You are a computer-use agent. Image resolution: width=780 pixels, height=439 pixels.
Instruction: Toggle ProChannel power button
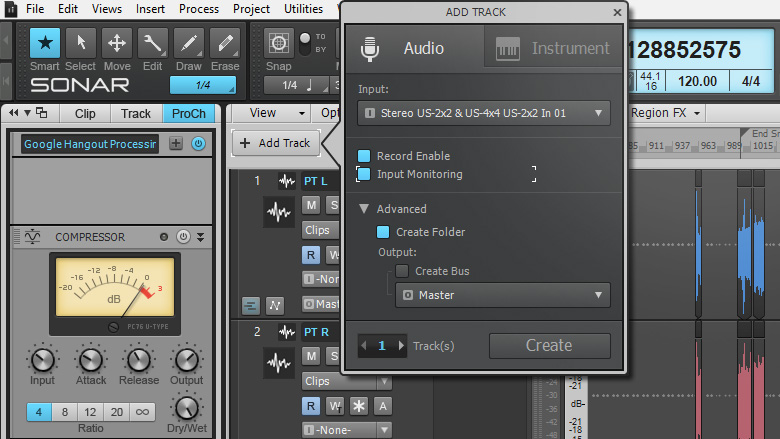198,144
